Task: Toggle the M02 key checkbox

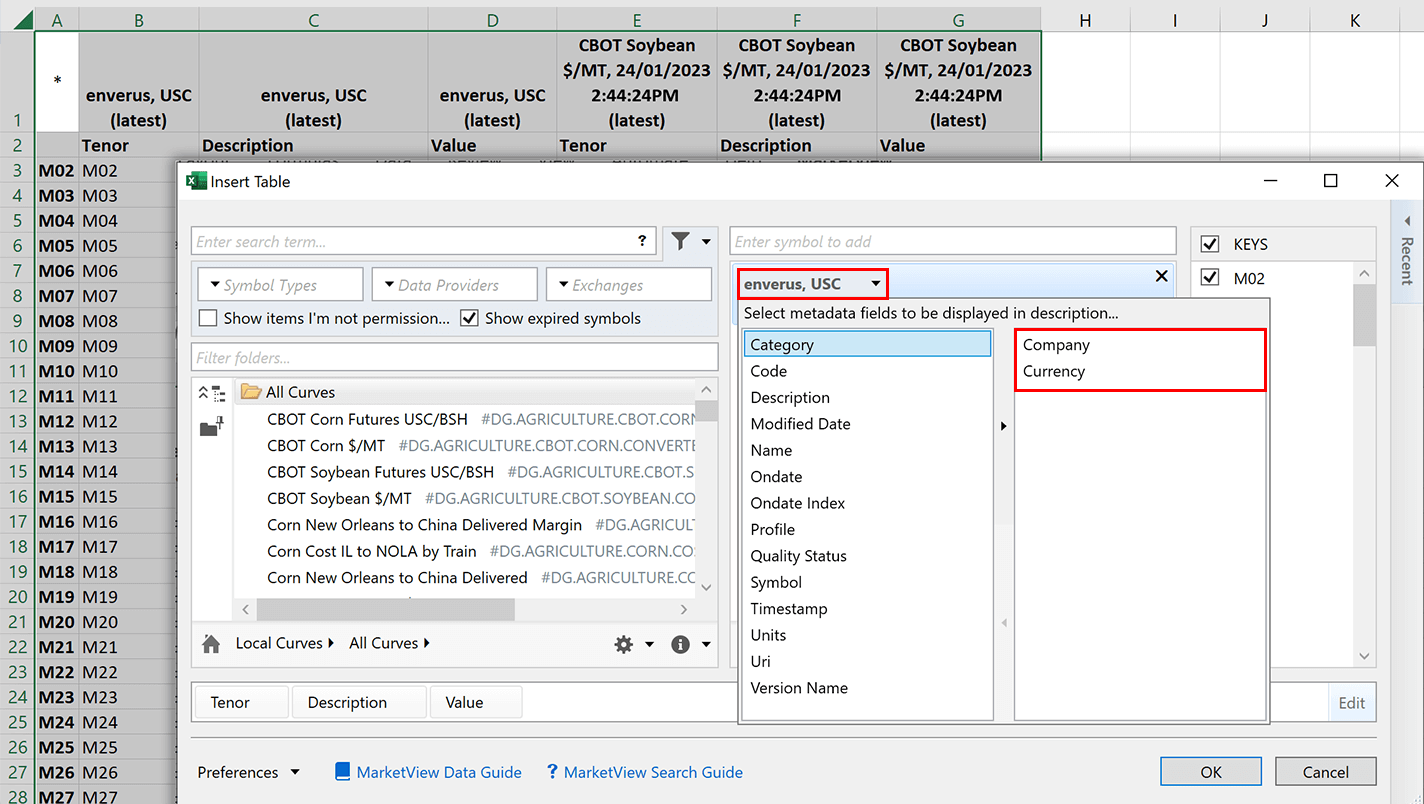Action: (x=1210, y=278)
